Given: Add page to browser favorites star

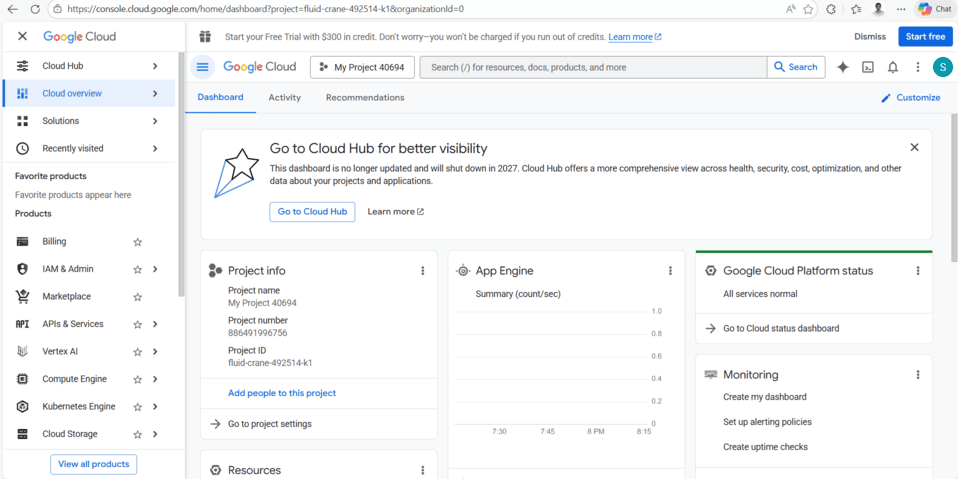Looking at the screenshot, I should (808, 9).
